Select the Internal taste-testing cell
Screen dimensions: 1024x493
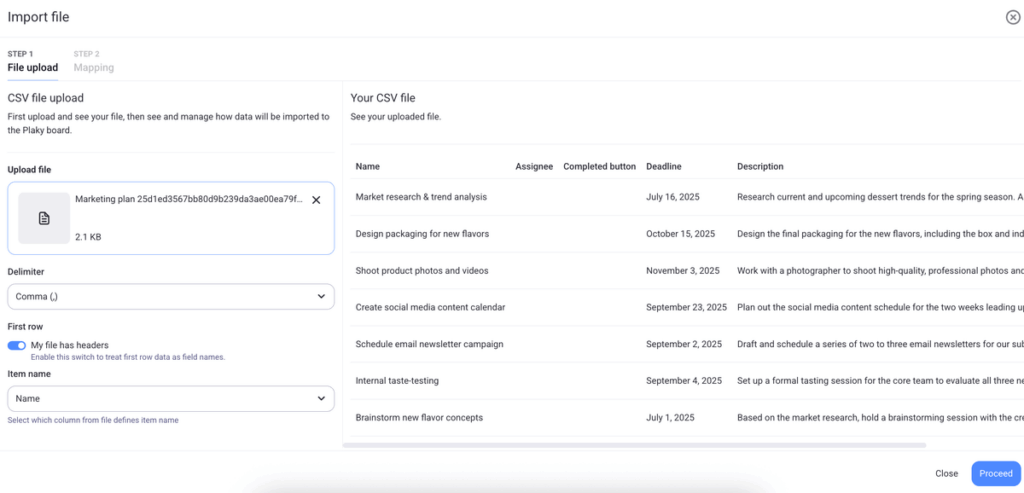pos(397,381)
